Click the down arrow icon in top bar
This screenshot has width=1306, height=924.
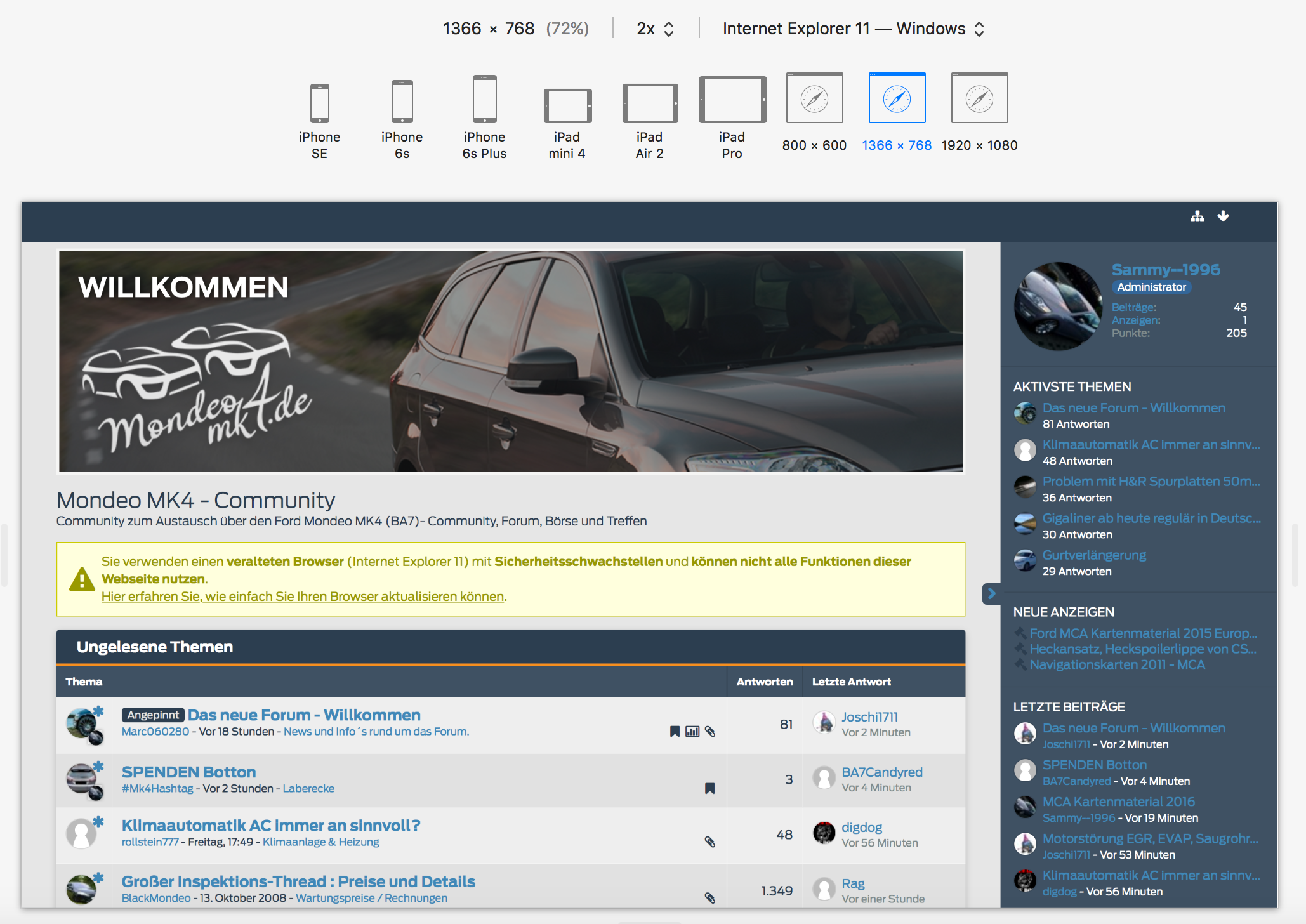click(1223, 216)
